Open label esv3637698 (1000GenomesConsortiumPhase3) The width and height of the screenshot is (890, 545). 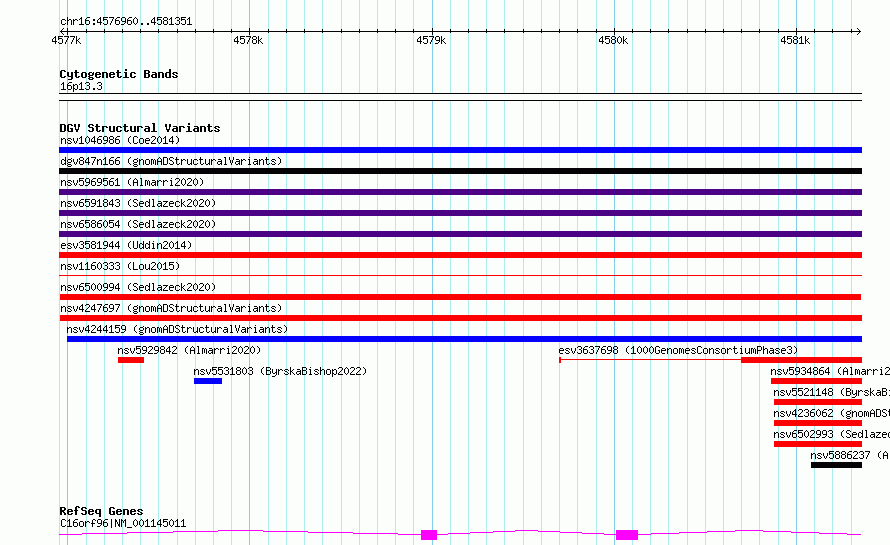coord(678,350)
